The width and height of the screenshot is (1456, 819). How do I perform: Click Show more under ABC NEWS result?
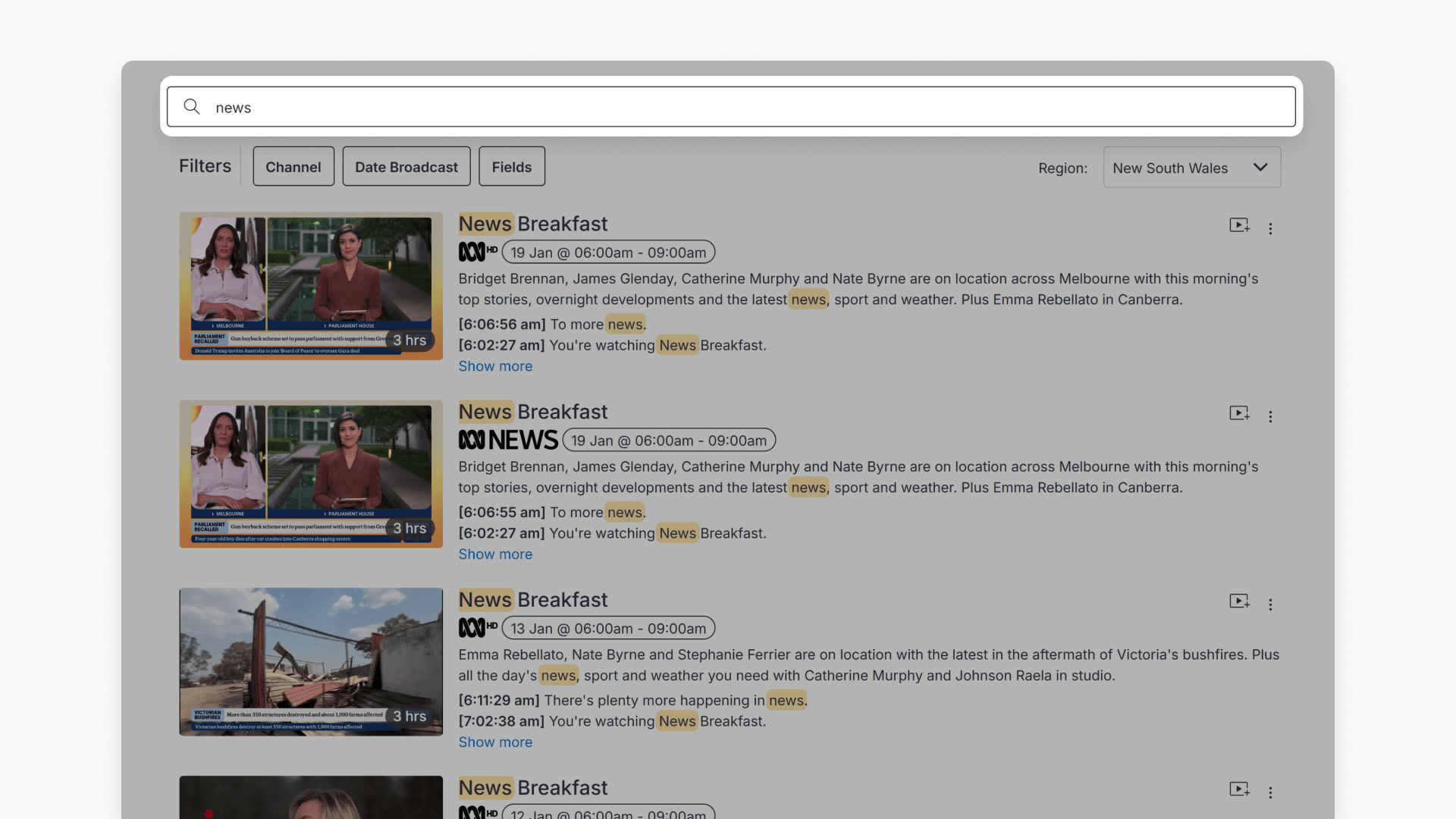tap(495, 554)
